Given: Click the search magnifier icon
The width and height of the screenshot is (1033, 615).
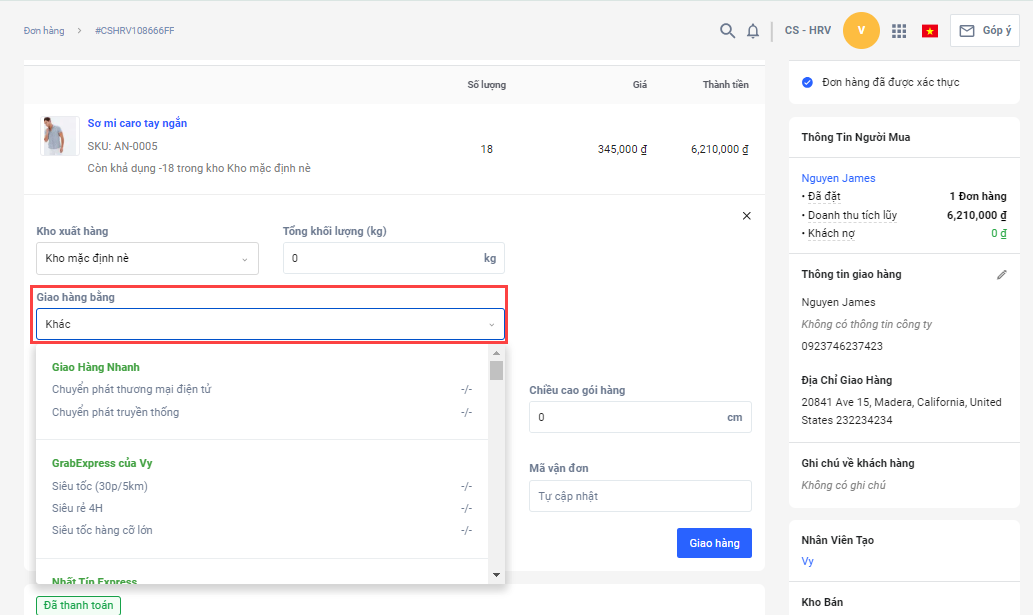Looking at the screenshot, I should tap(728, 31).
